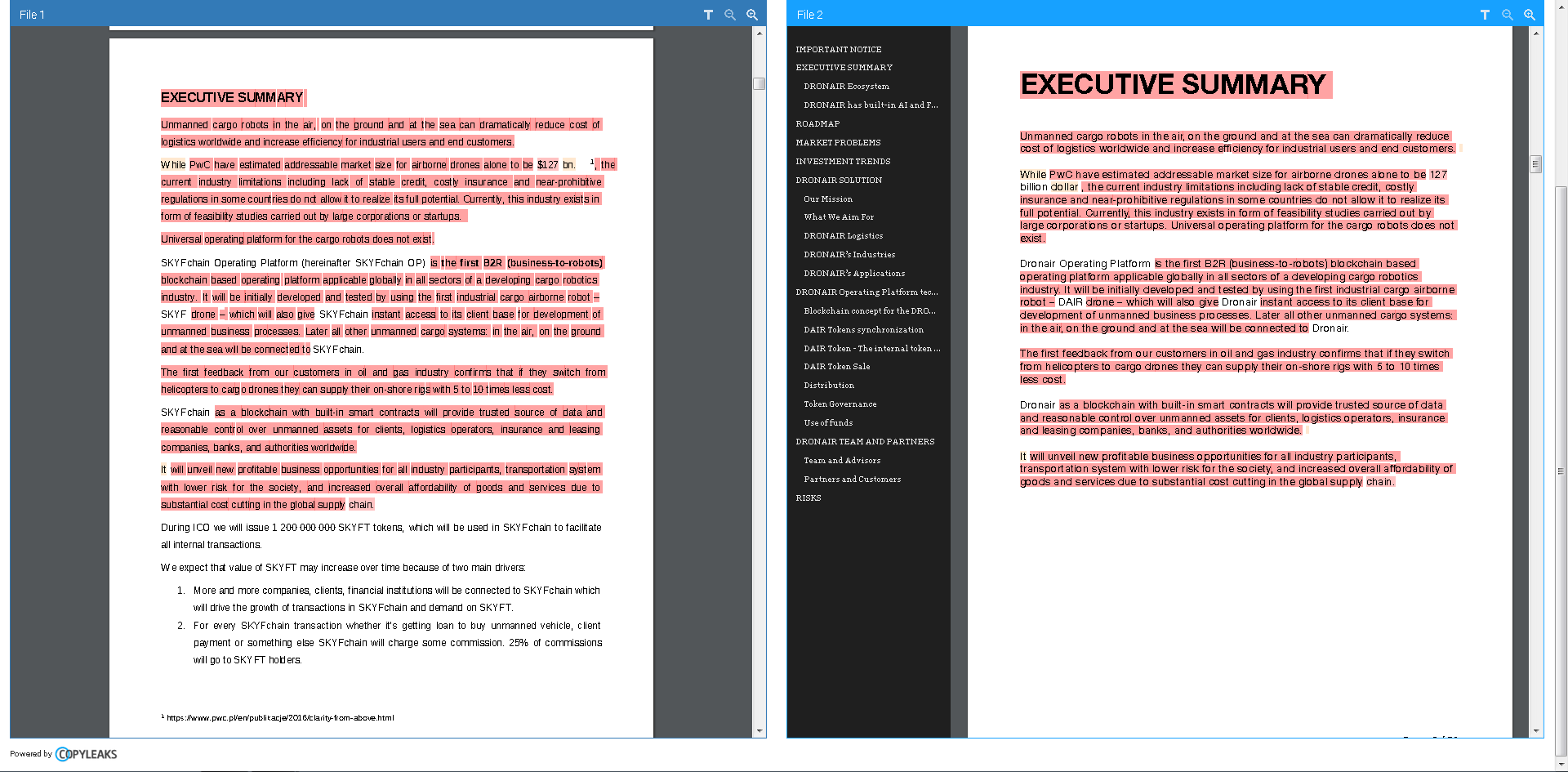Go to DAIR Tokens synchronization section

pyautogui.click(x=863, y=330)
